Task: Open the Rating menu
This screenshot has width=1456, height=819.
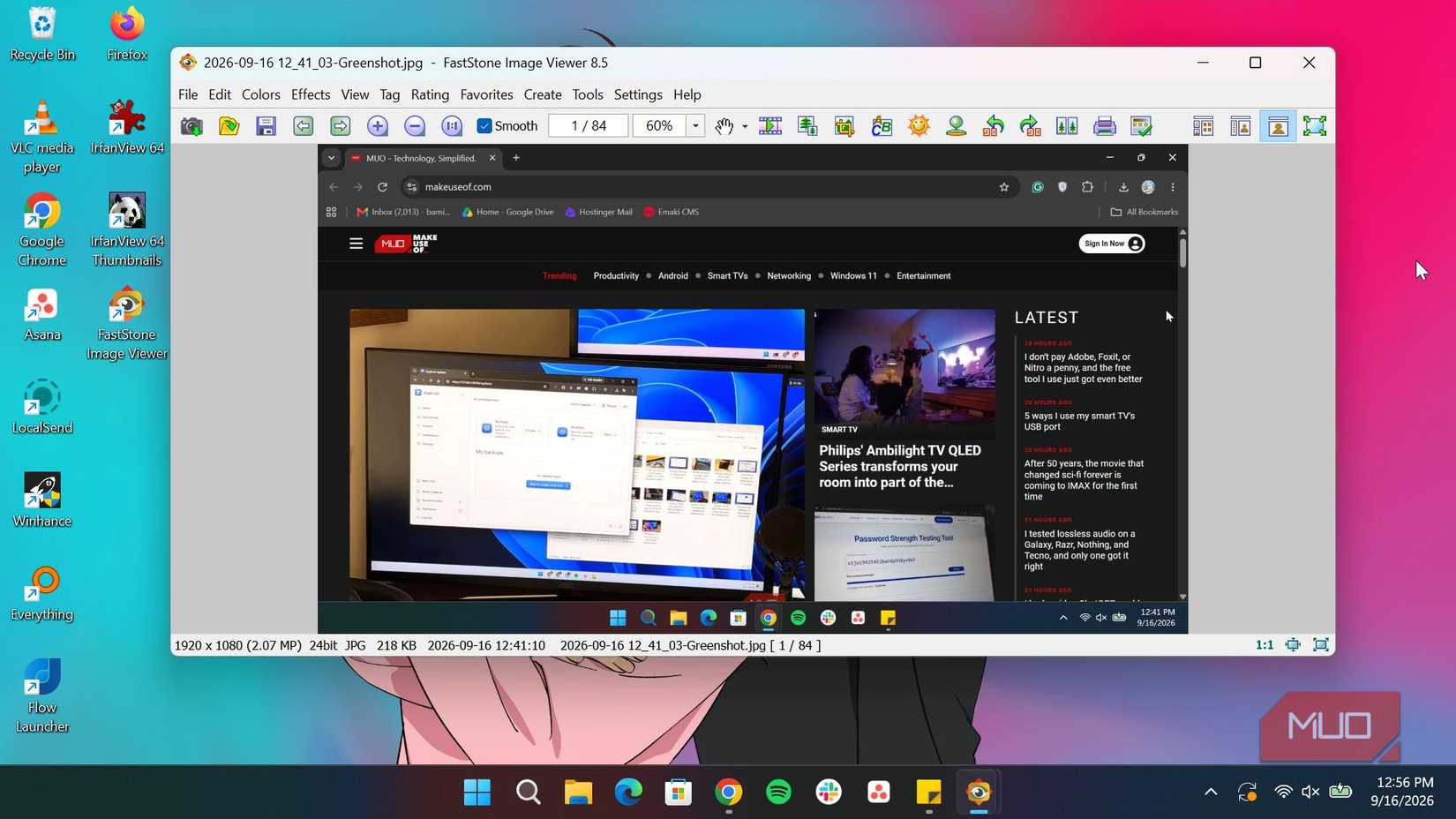Action: (x=430, y=94)
